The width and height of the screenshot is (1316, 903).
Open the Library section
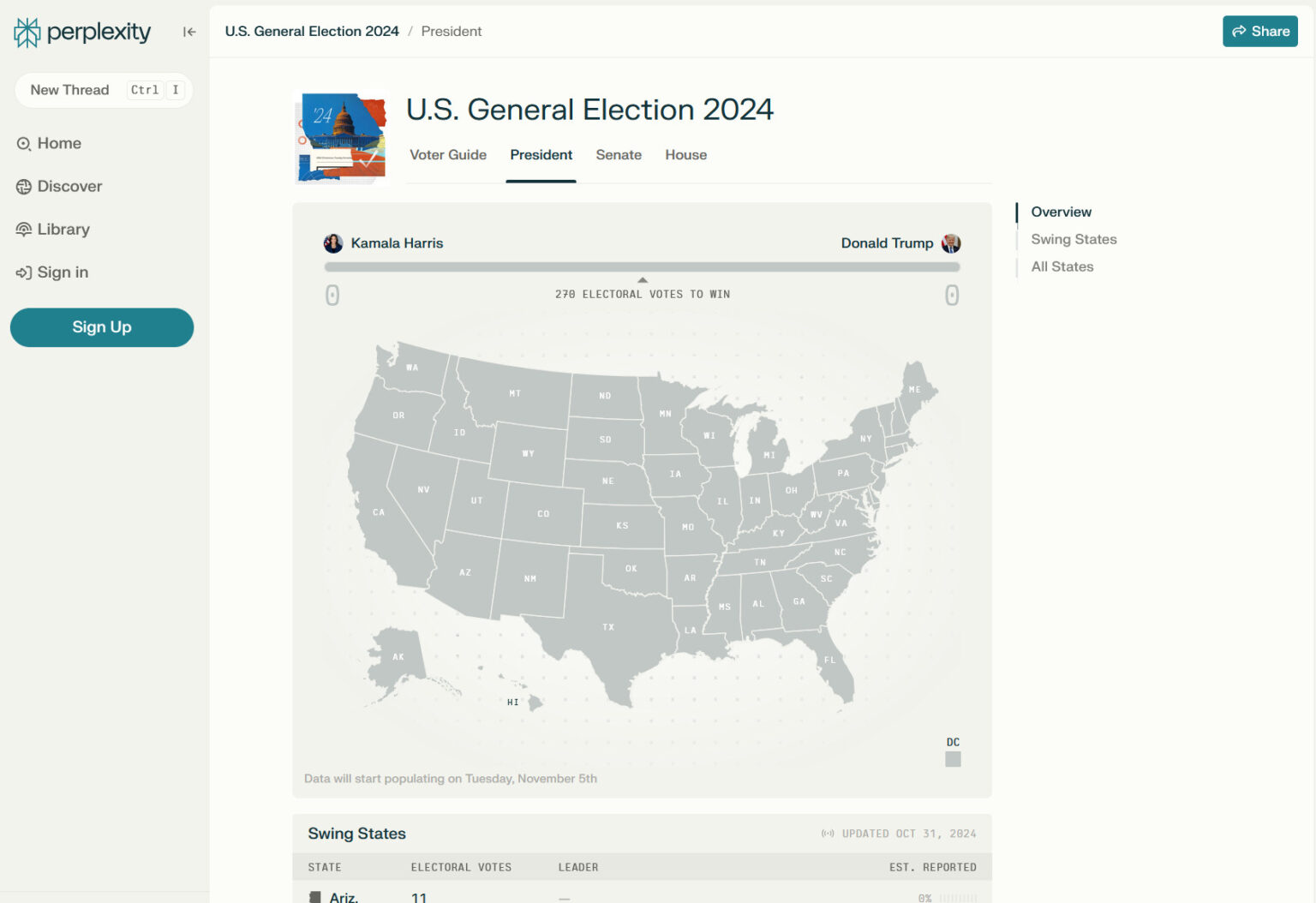(x=63, y=229)
